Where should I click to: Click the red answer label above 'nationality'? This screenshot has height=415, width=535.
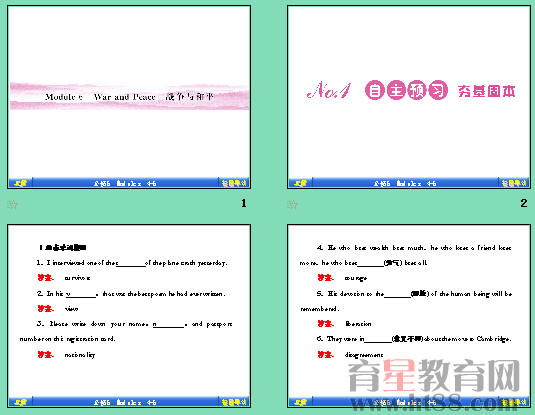click(45, 355)
